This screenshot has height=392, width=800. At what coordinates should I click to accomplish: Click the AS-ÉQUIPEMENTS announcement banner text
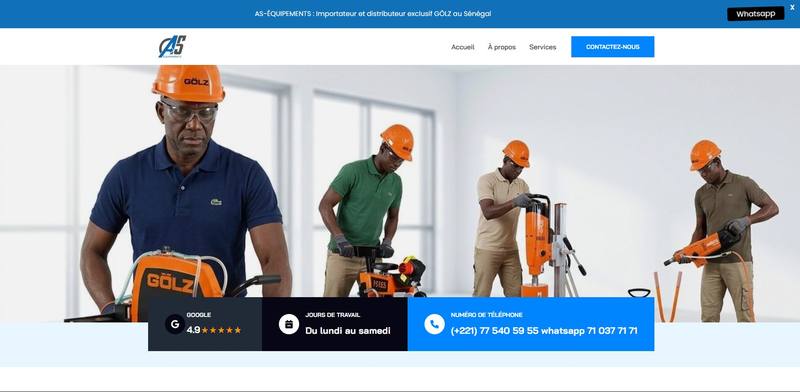click(373, 14)
